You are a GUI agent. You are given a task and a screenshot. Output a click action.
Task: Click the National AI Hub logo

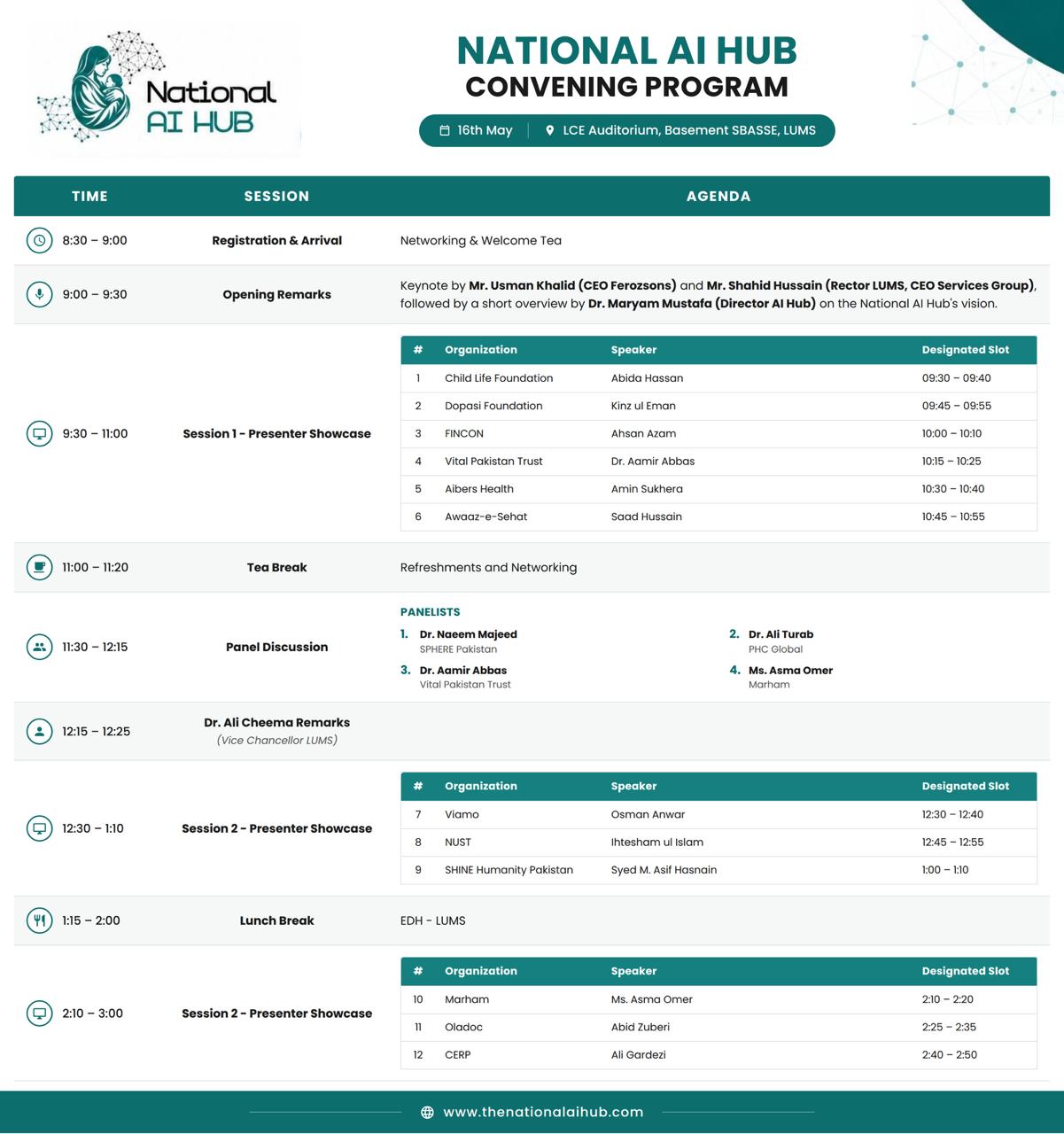coord(158,87)
